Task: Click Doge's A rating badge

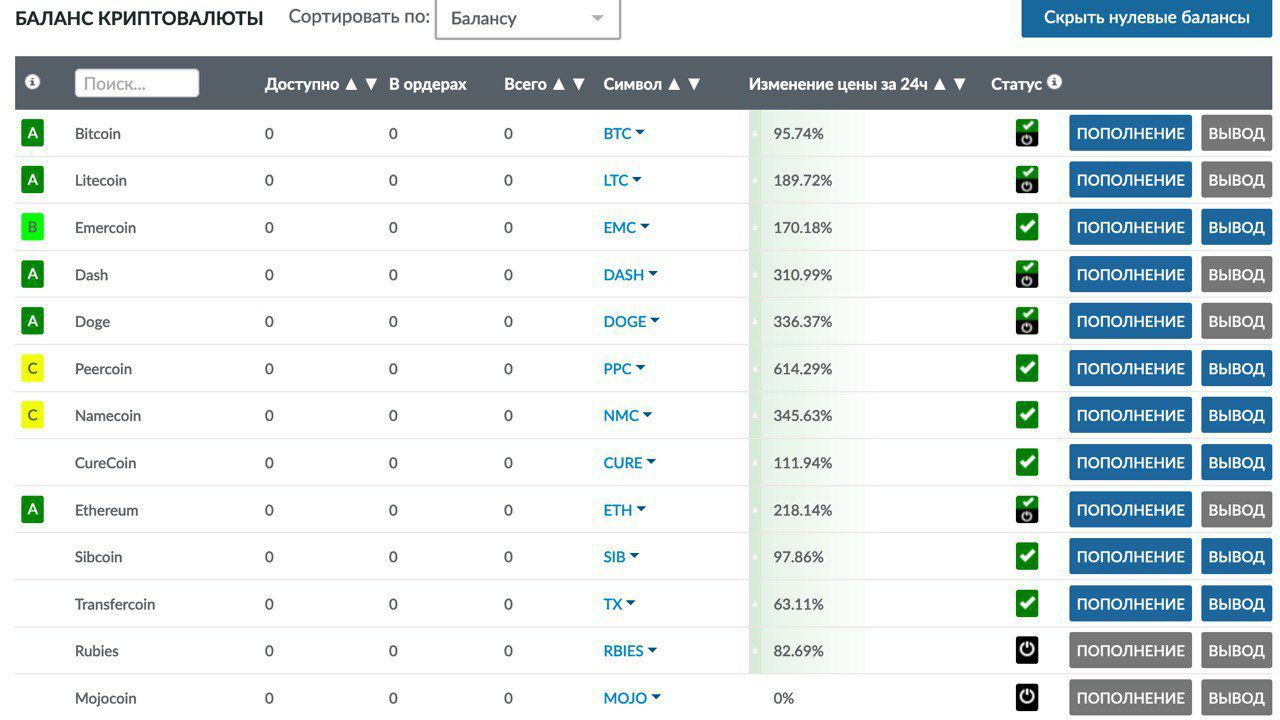Action: click(x=32, y=321)
